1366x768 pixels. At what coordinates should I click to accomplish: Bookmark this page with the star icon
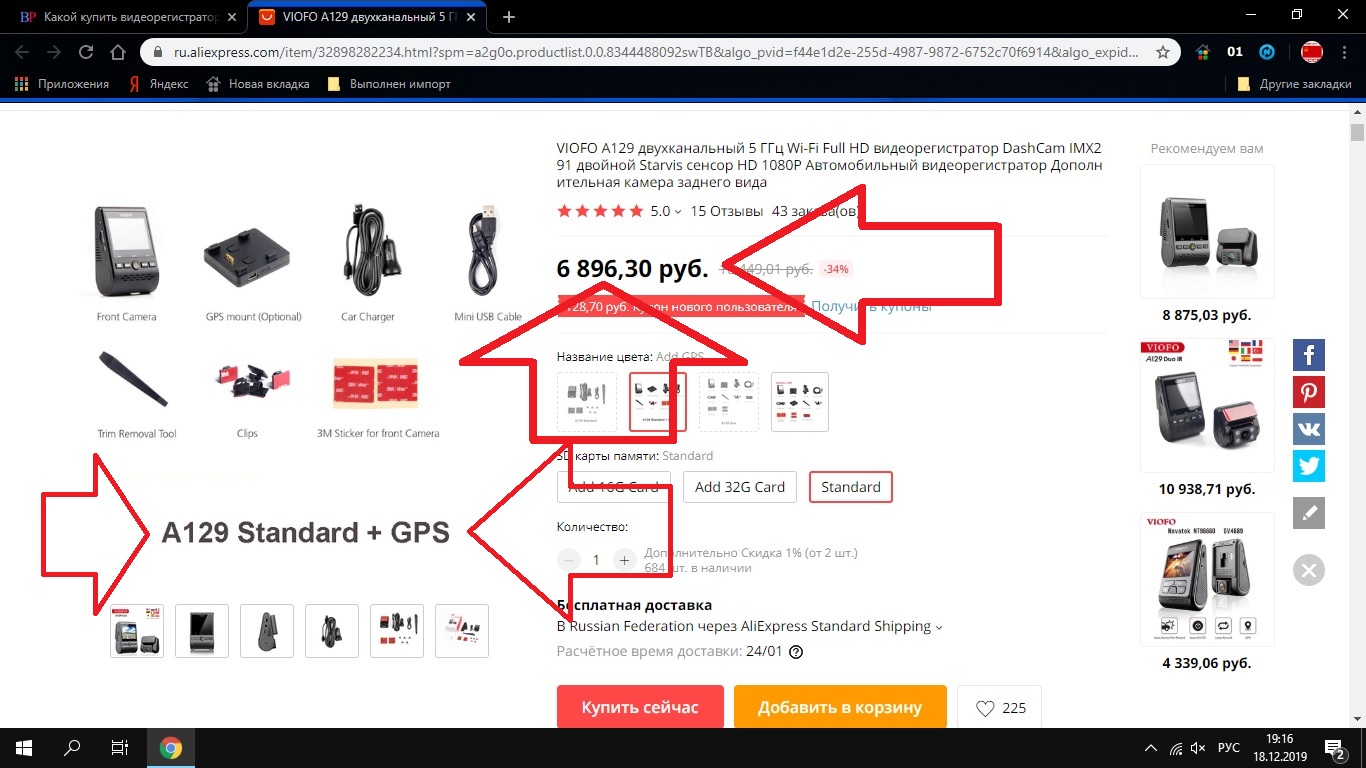(1163, 52)
